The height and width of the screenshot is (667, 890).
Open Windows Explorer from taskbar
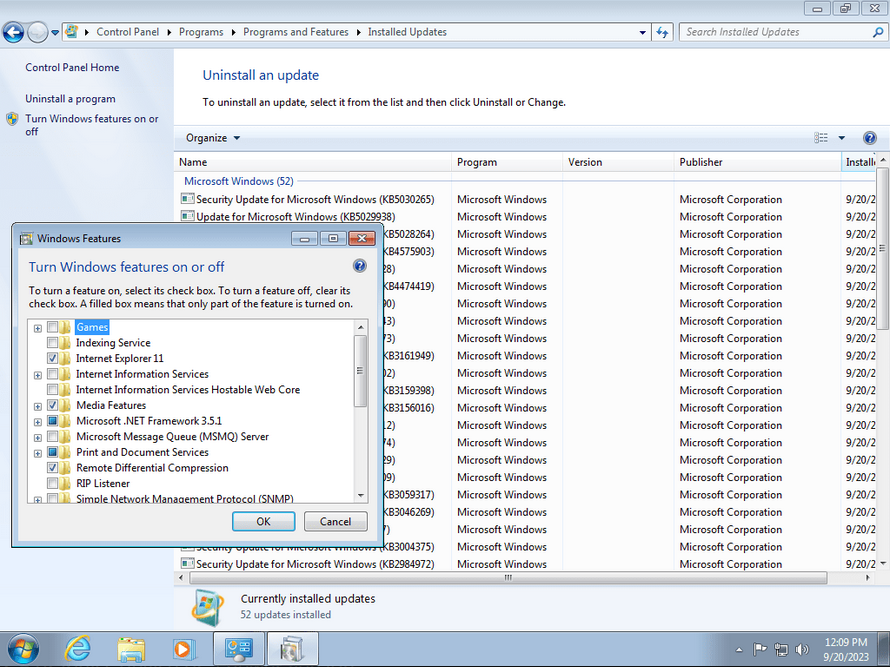point(131,649)
